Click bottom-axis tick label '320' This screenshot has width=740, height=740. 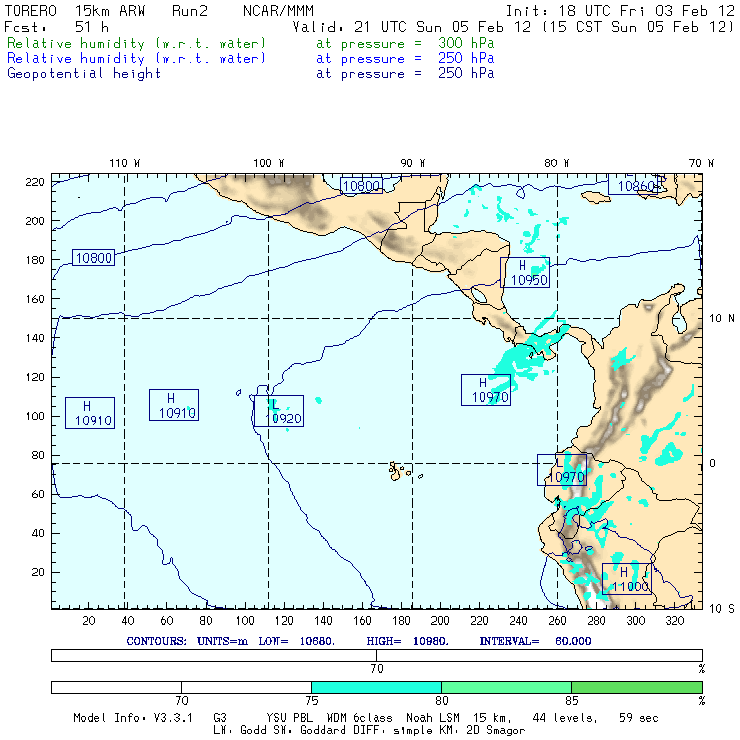(x=674, y=621)
